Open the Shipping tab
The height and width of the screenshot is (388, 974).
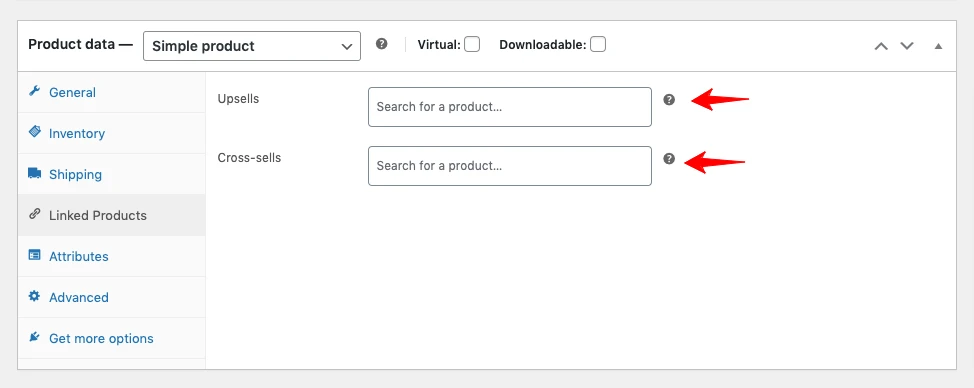point(112,174)
